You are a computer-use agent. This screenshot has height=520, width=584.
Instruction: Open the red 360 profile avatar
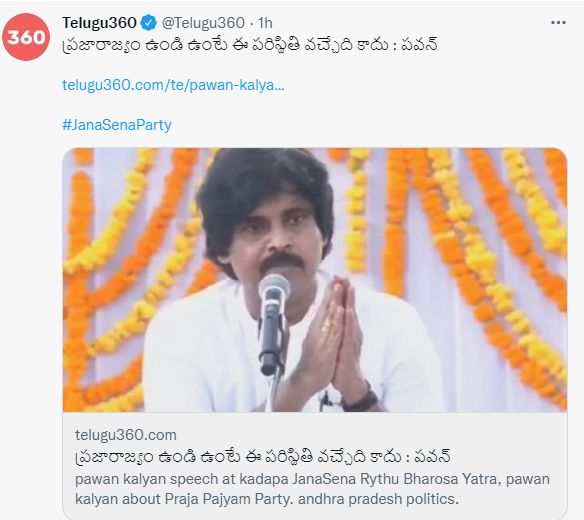tap(26, 37)
